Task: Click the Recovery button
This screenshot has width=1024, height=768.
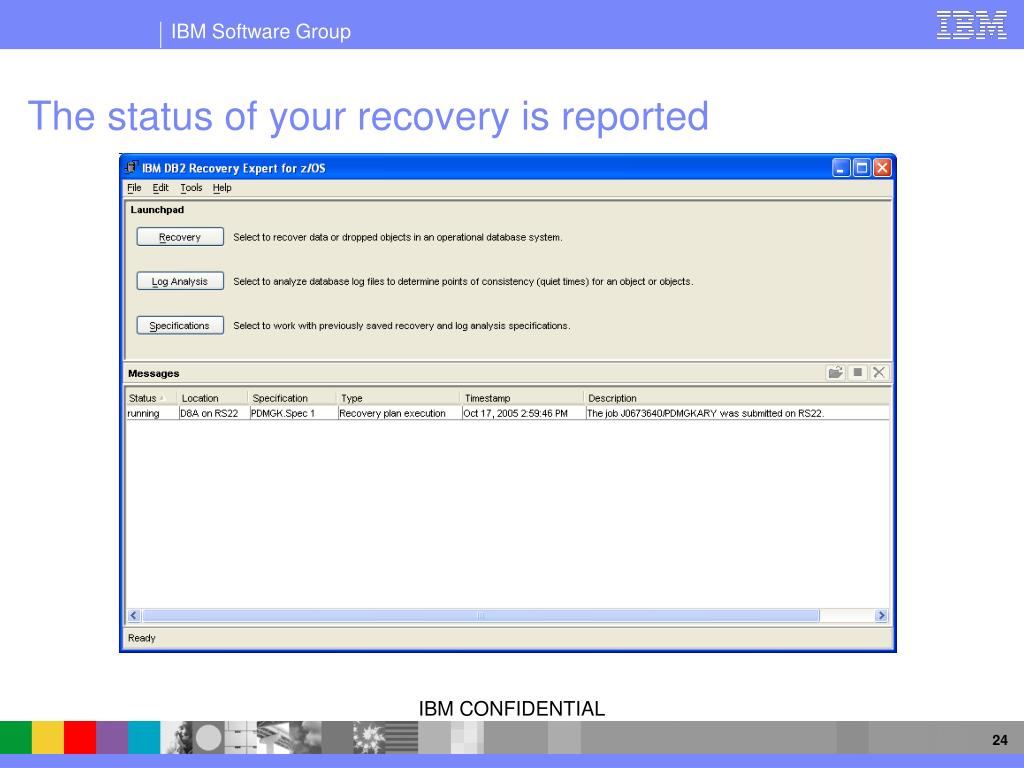Action: point(180,237)
